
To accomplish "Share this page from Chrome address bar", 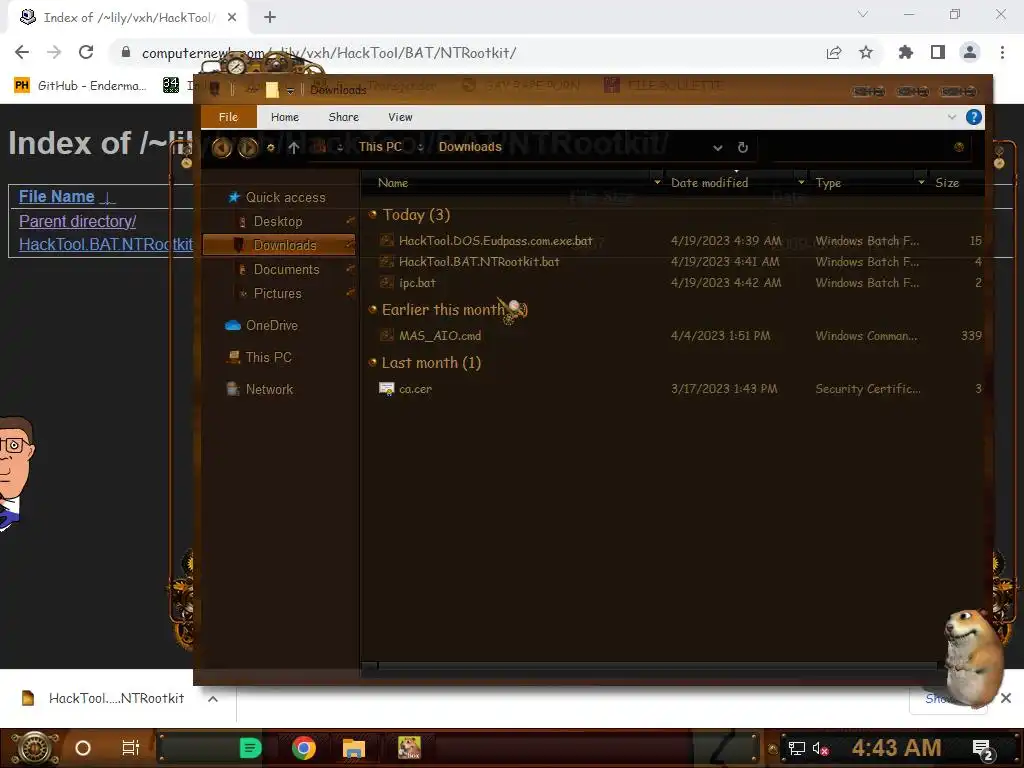I will 834,53.
